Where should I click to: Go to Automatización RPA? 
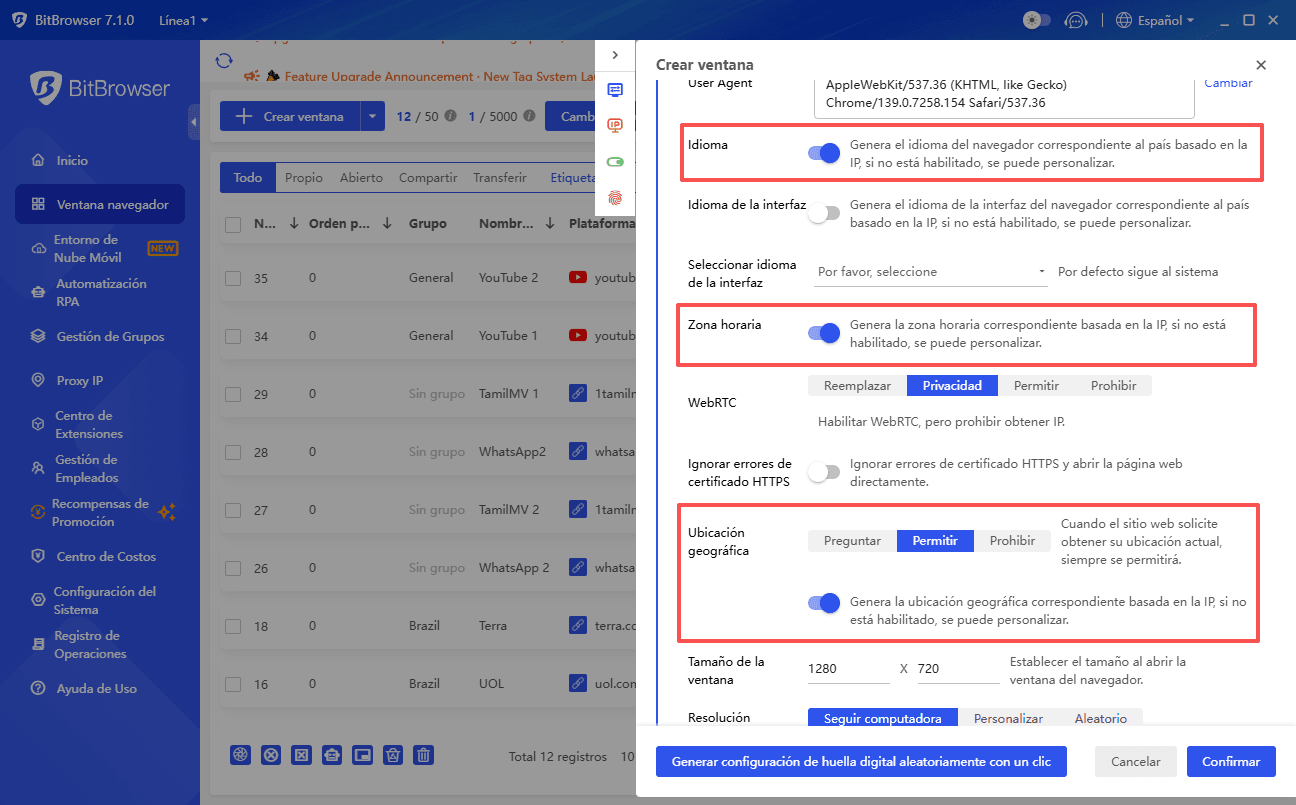101,292
